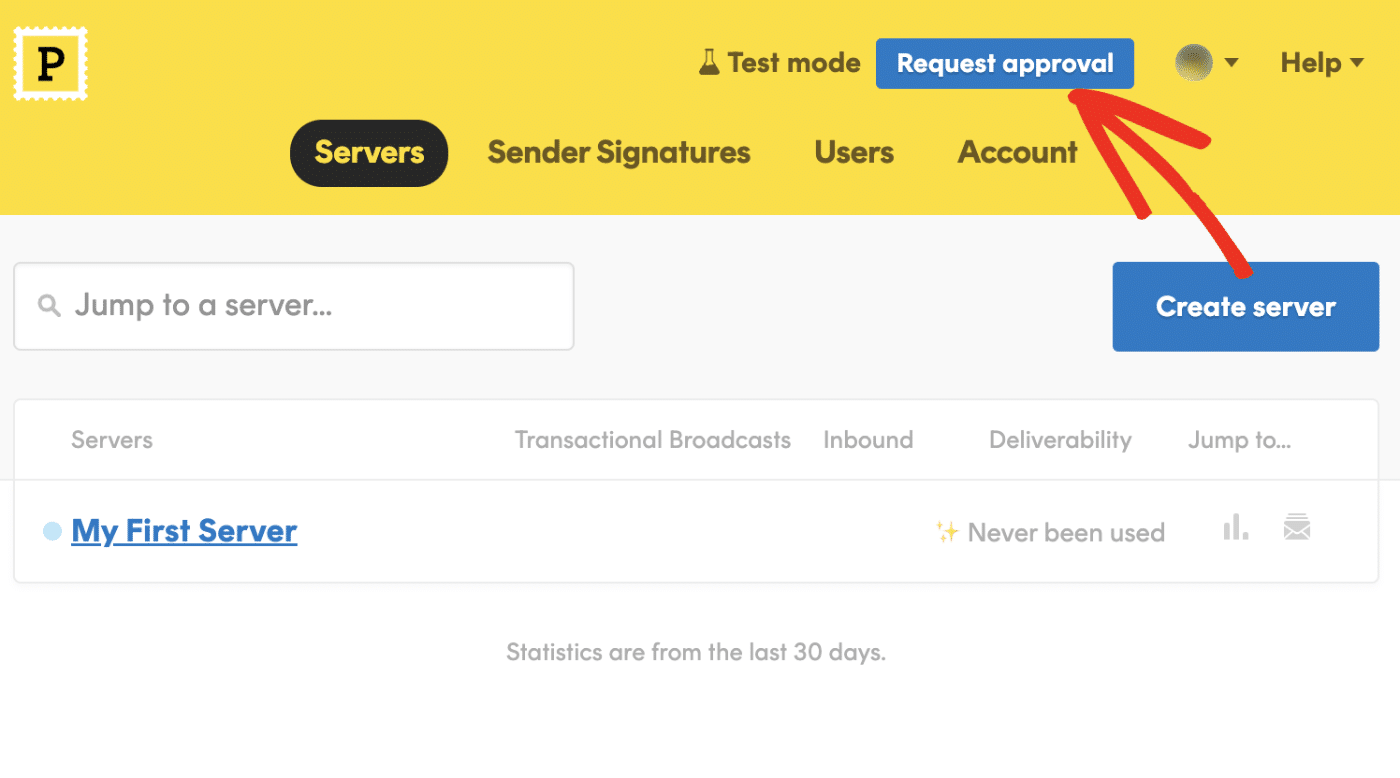Click the Deliverability column header
Viewport: 1400px width, 778px height.
pyautogui.click(x=1060, y=439)
